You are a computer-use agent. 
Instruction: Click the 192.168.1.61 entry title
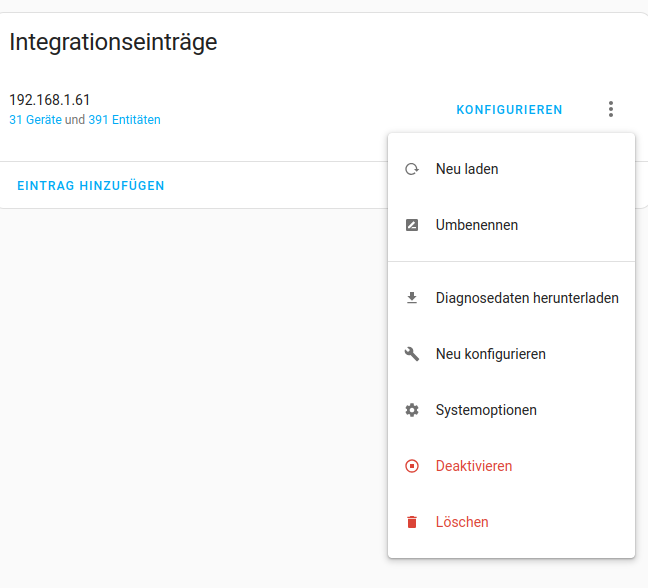[x=50, y=100]
